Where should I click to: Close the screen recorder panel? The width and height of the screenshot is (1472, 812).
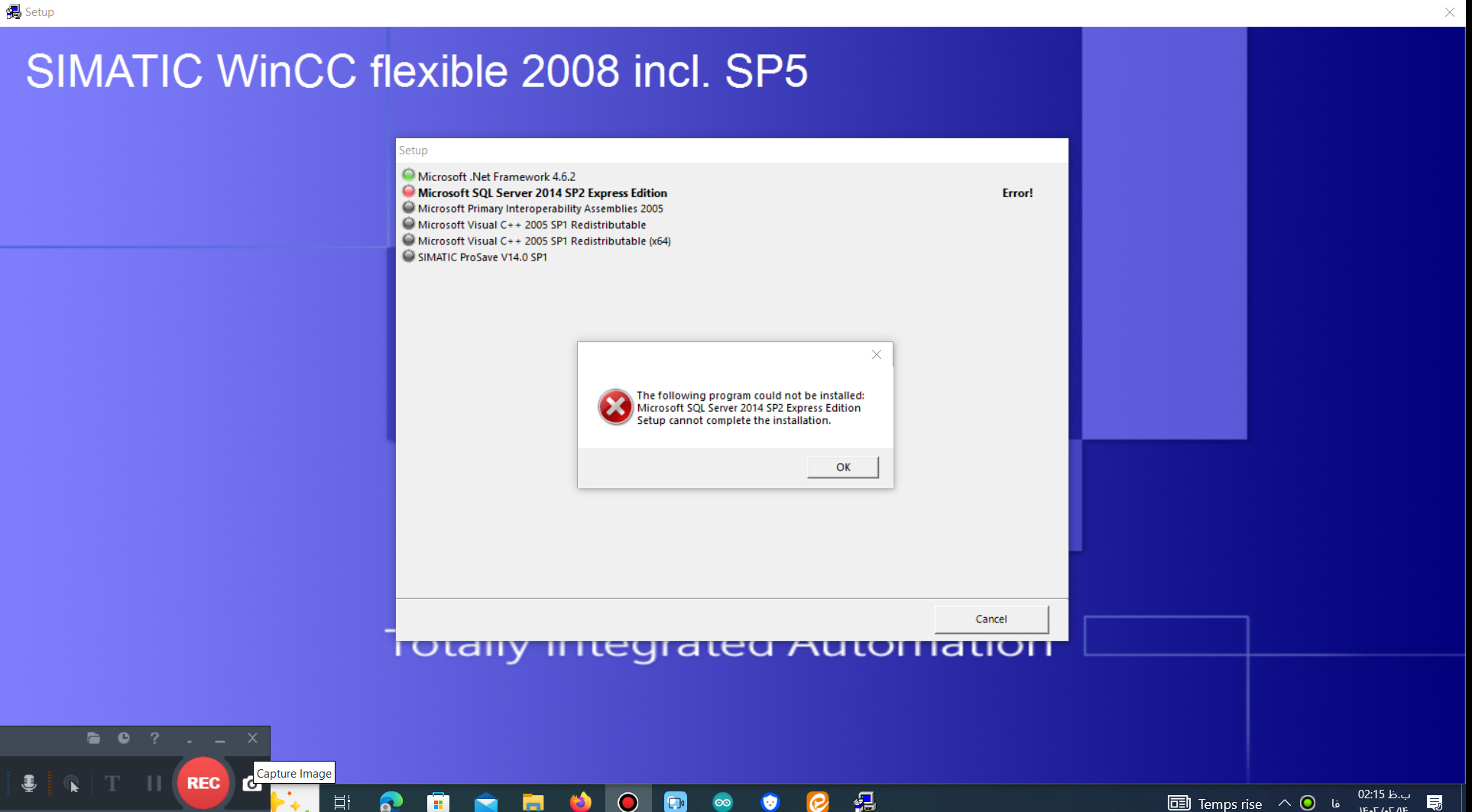[x=252, y=738]
